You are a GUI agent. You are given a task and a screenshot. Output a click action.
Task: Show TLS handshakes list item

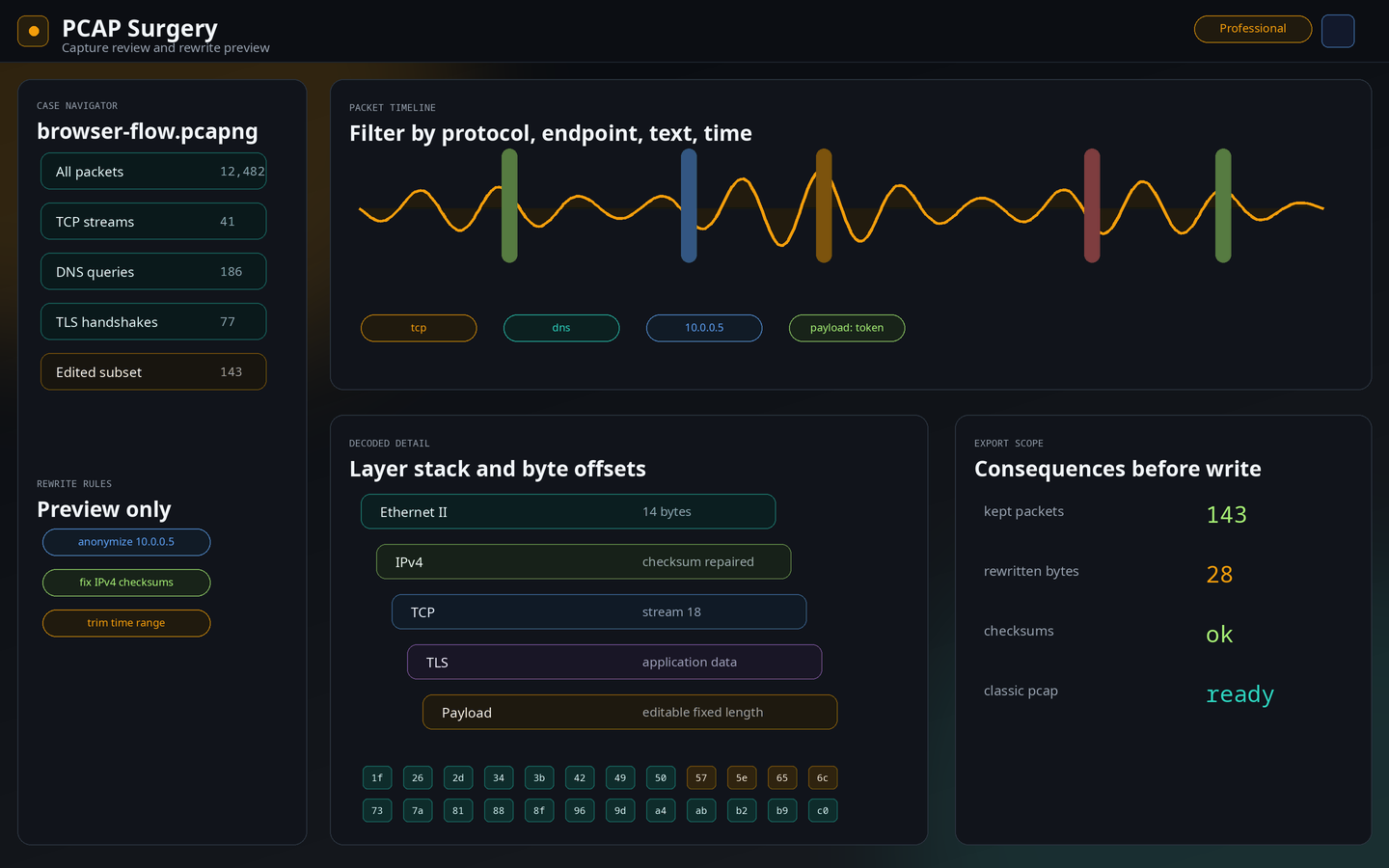pos(153,322)
